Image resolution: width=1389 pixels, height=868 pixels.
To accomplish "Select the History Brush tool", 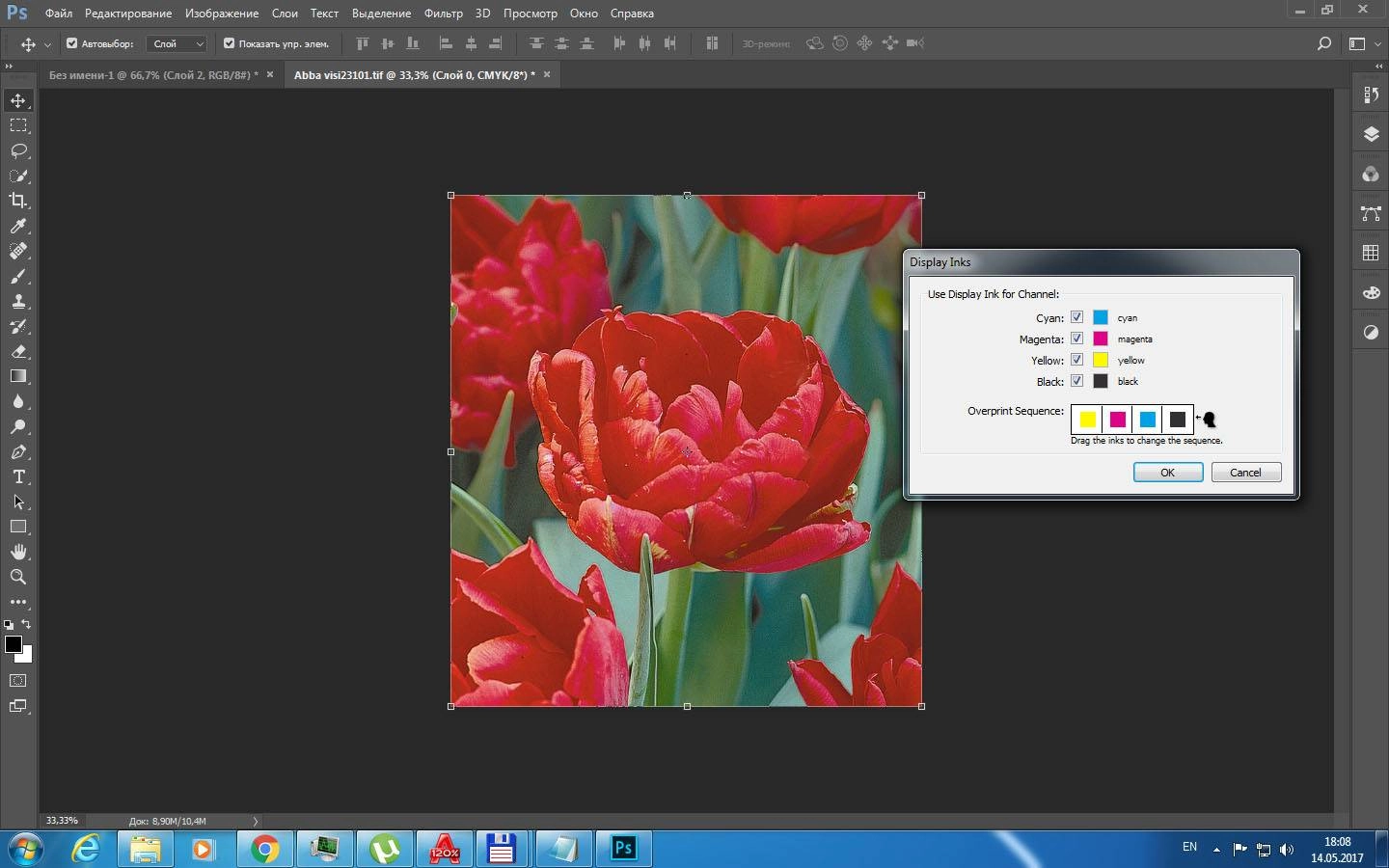I will click(18, 326).
